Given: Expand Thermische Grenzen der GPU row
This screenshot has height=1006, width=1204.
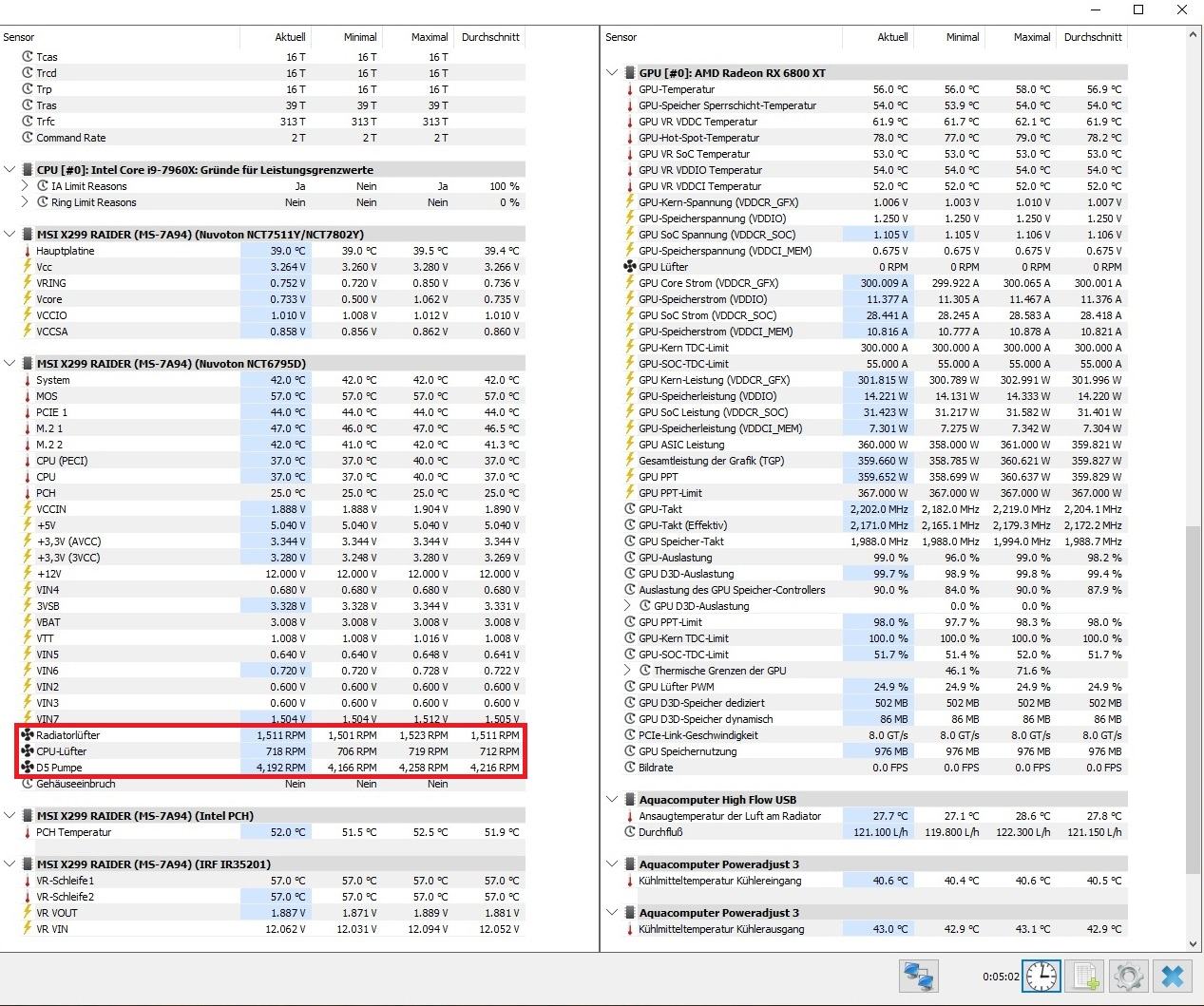Looking at the screenshot, I should 628,671.
